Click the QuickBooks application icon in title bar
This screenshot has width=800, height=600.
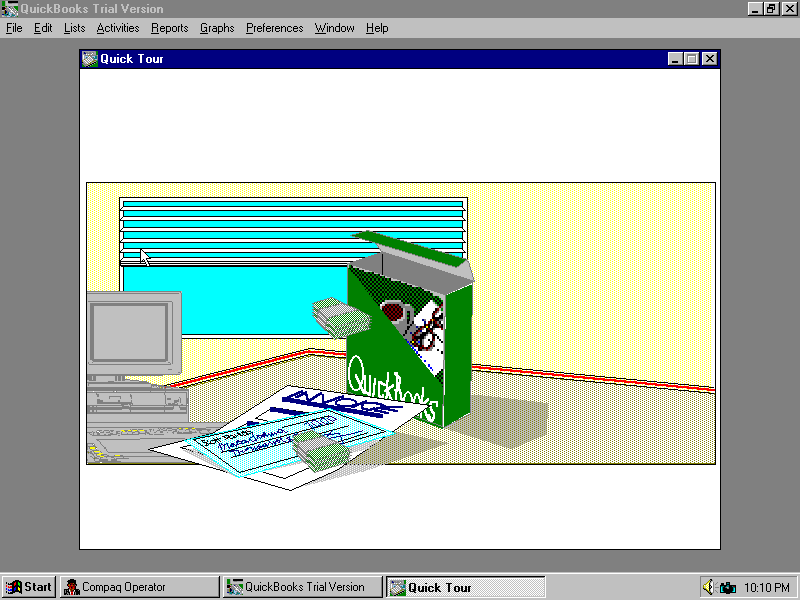[10, 9]
